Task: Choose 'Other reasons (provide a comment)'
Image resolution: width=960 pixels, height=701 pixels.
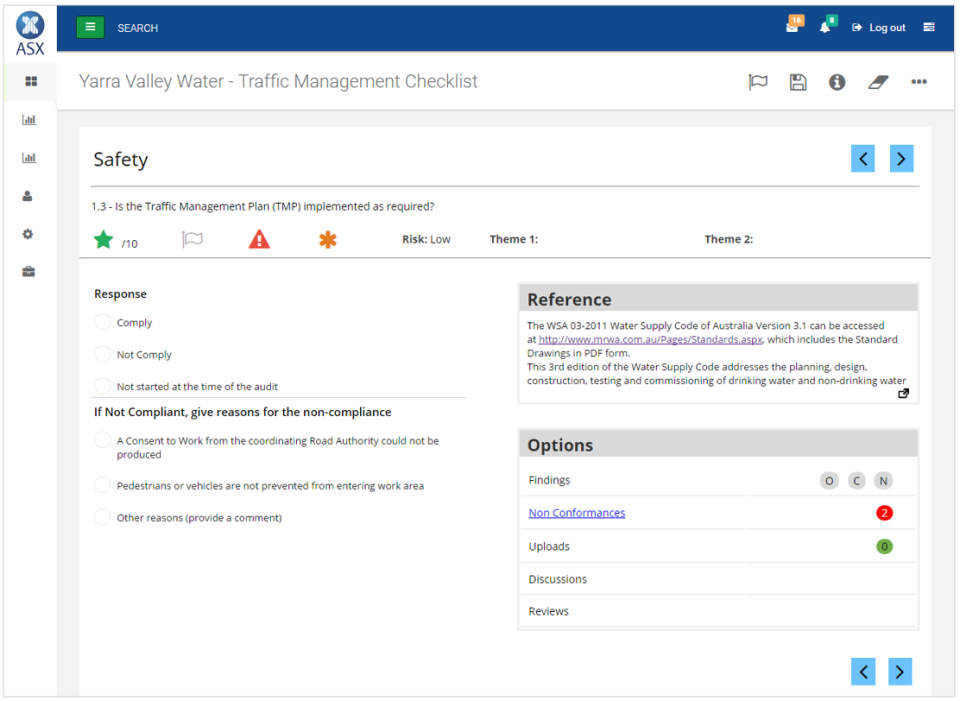Action: (x=101, y=517)
